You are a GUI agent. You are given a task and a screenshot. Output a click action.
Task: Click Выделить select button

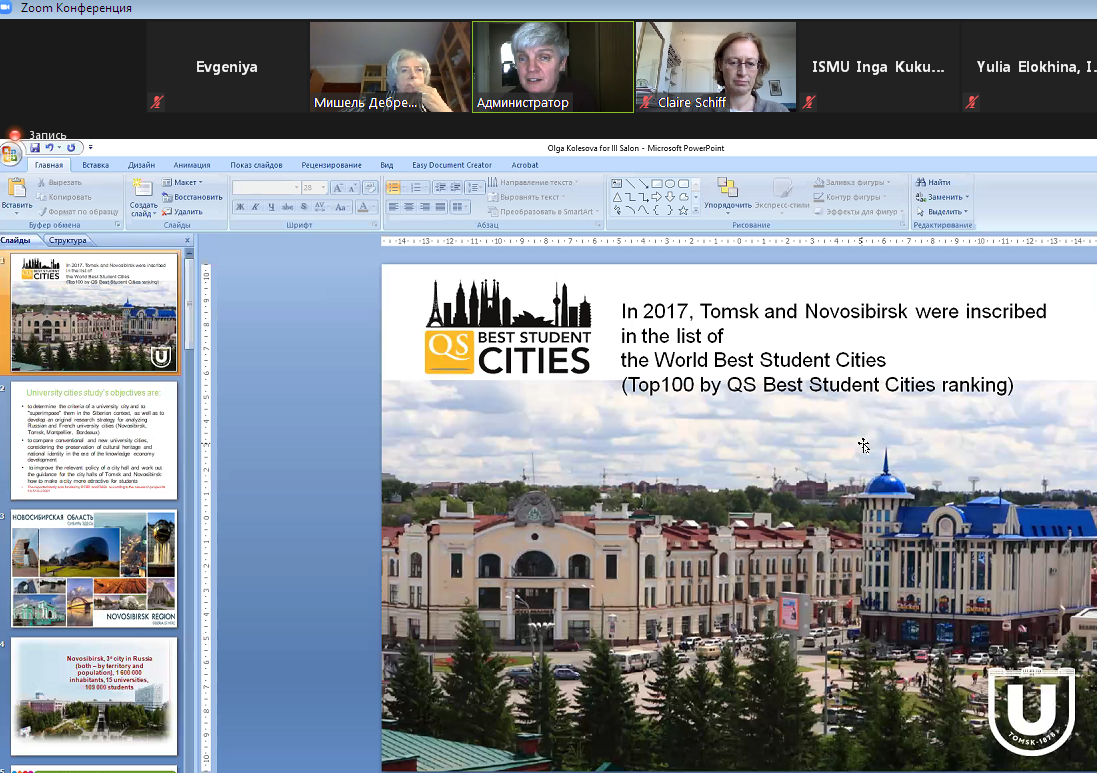click(942, 211)
